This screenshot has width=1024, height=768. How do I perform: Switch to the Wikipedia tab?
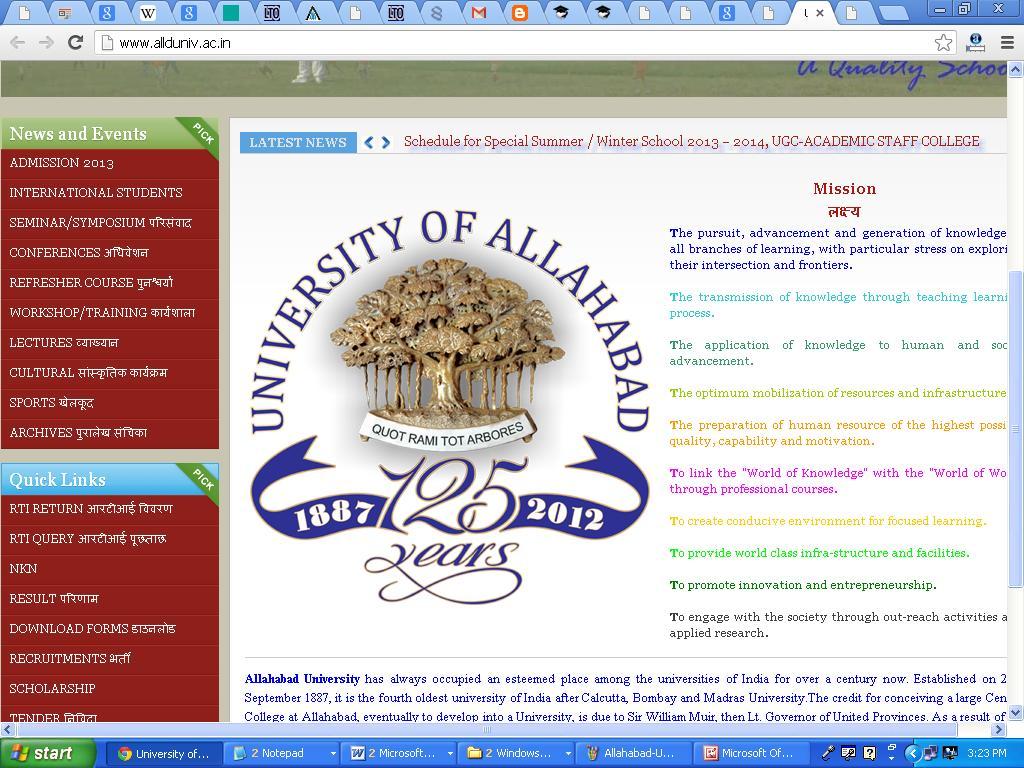click(x=148, y=12)
